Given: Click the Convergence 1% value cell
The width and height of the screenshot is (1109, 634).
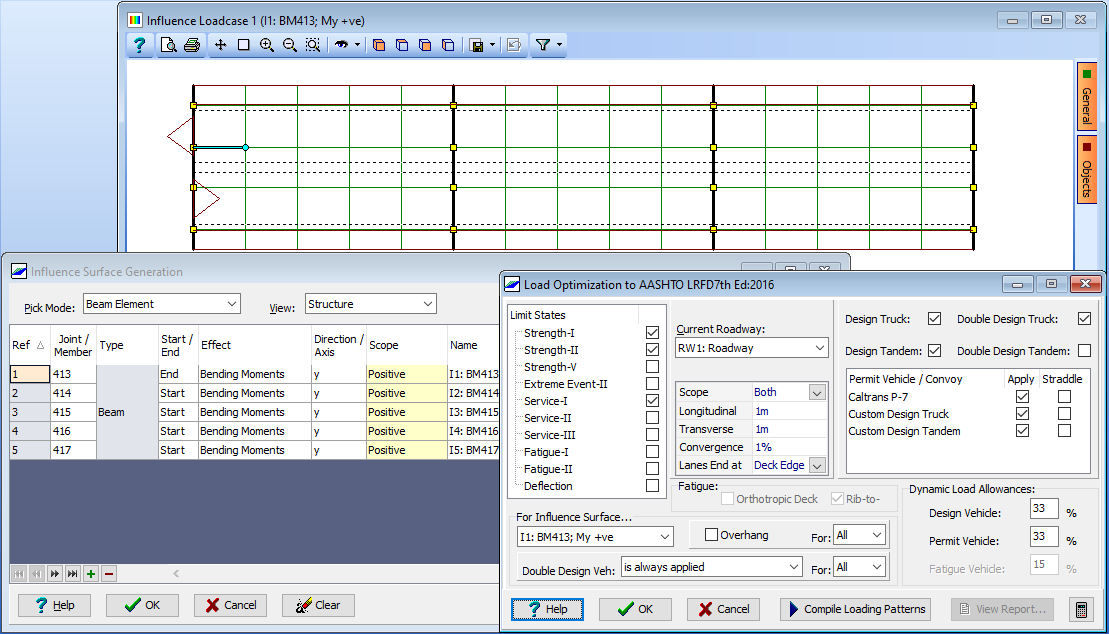Looking at the screenshot, I should tap(789, 447).
